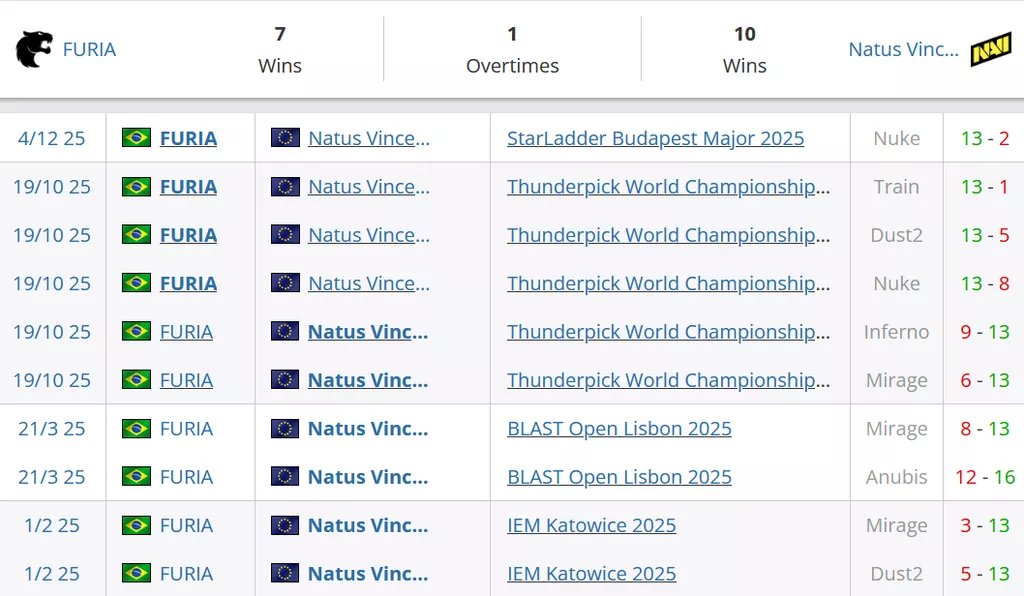
Task: Open Natus Vincere team link in header
Action: coord(903,49)
